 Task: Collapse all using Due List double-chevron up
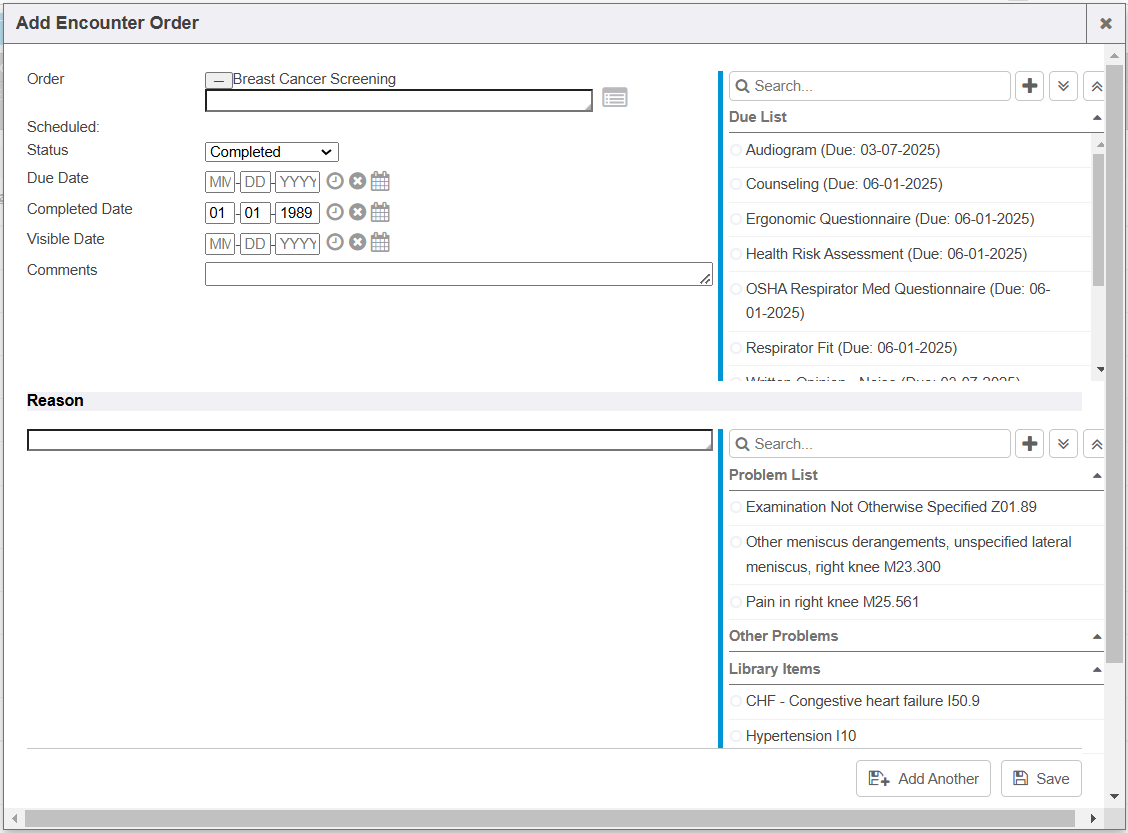(1095, 86)
